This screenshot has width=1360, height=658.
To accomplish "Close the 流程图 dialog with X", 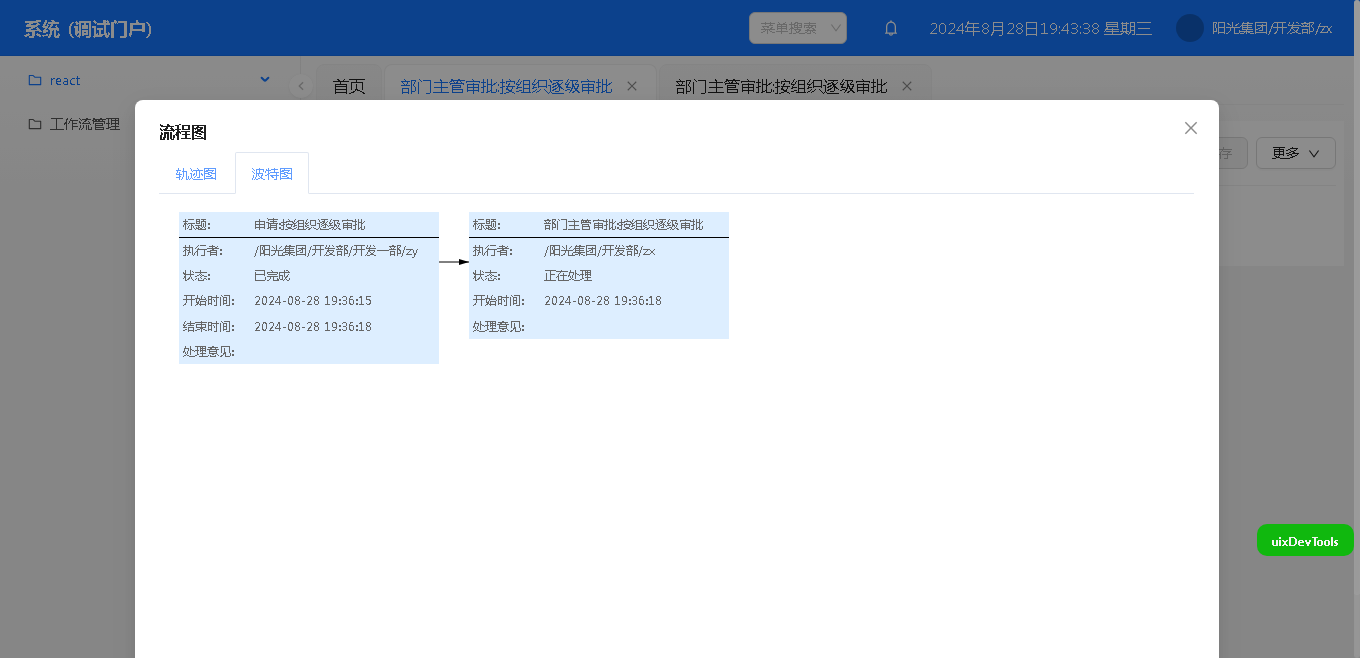I will pos(1190,128).
